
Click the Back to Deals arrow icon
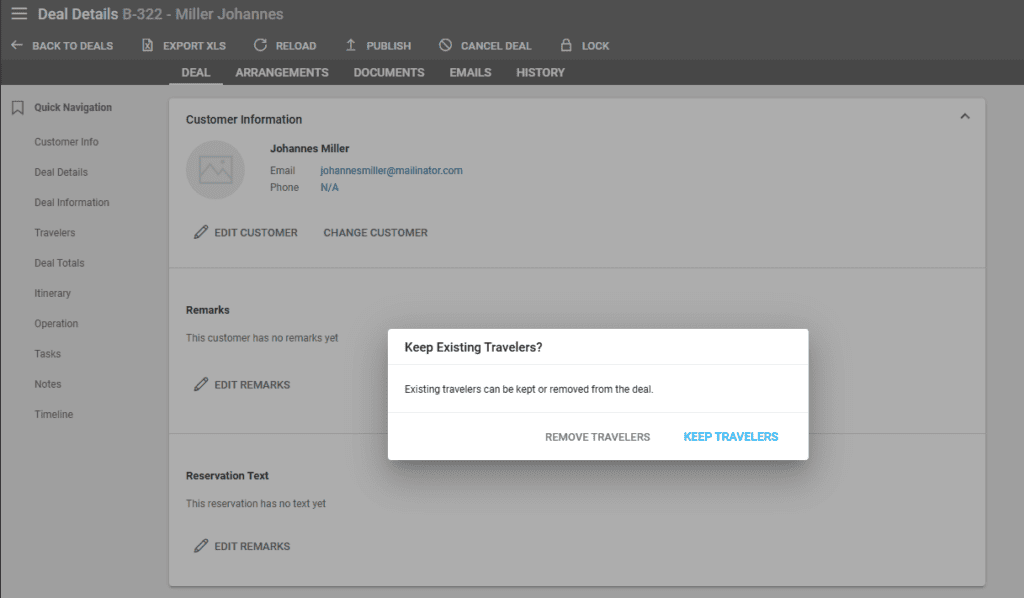click(17, 46)
